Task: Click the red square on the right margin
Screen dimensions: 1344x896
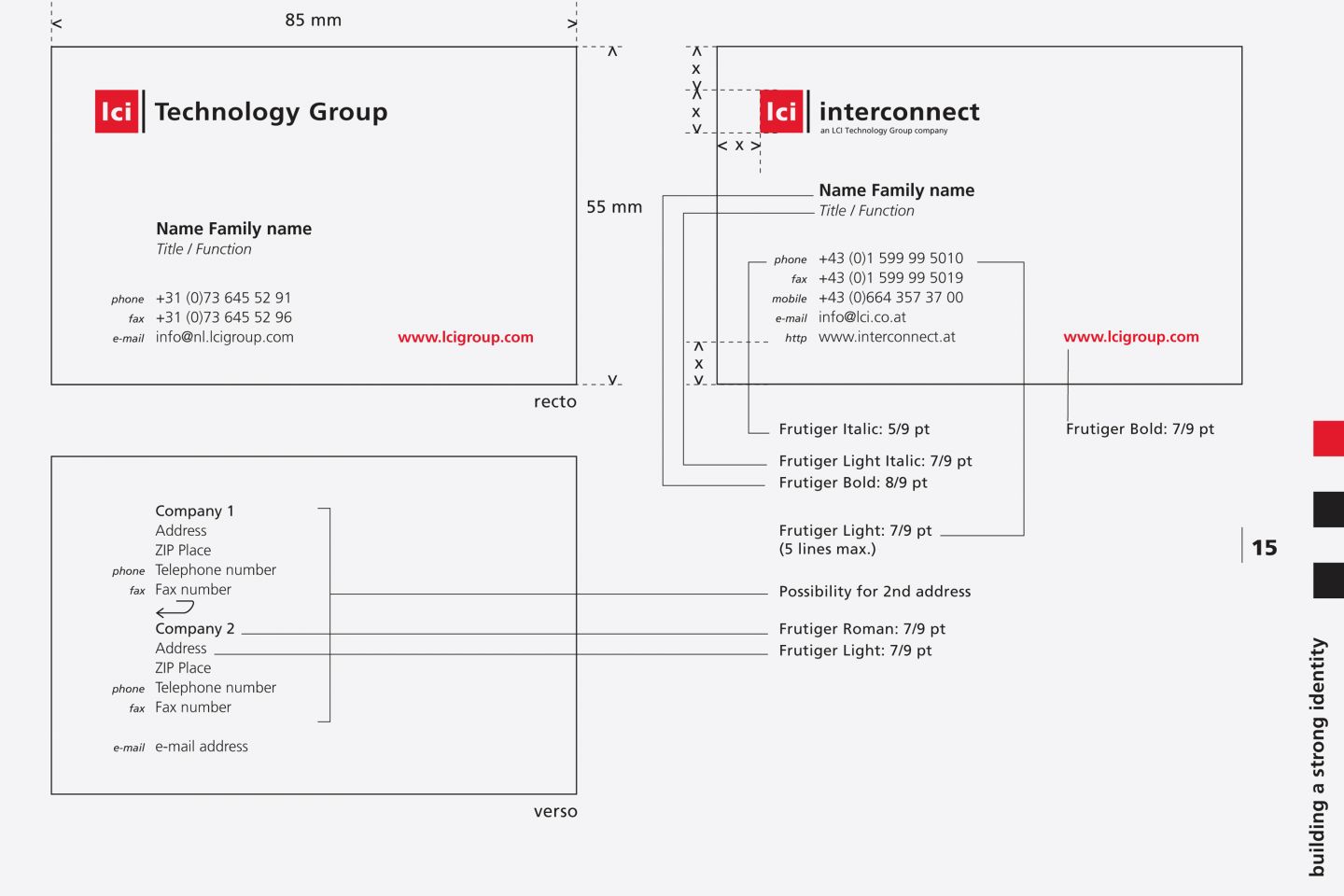Action: coord(1328,439)
